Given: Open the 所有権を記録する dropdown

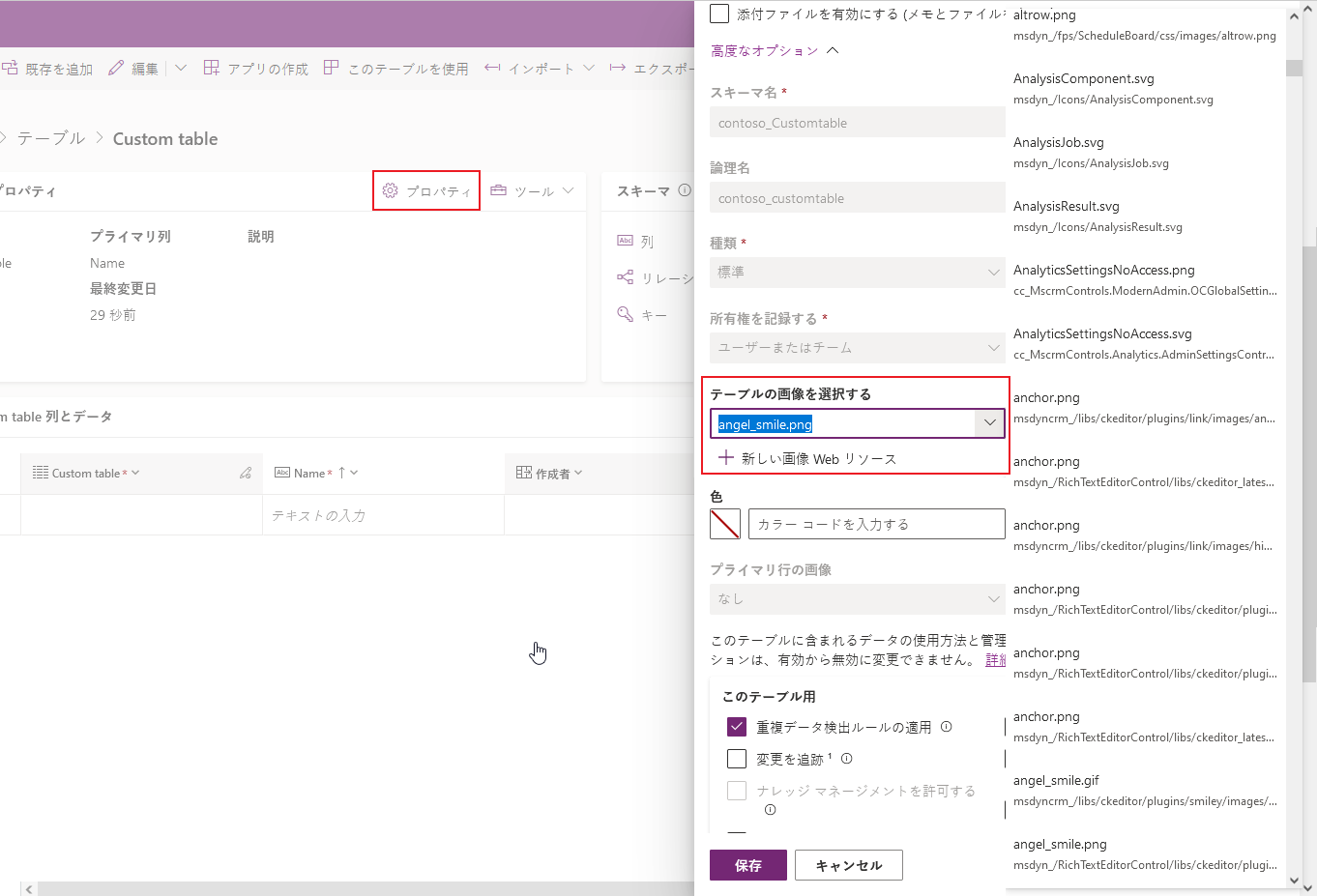Looking at the screenshot, I should coord(858,348).
